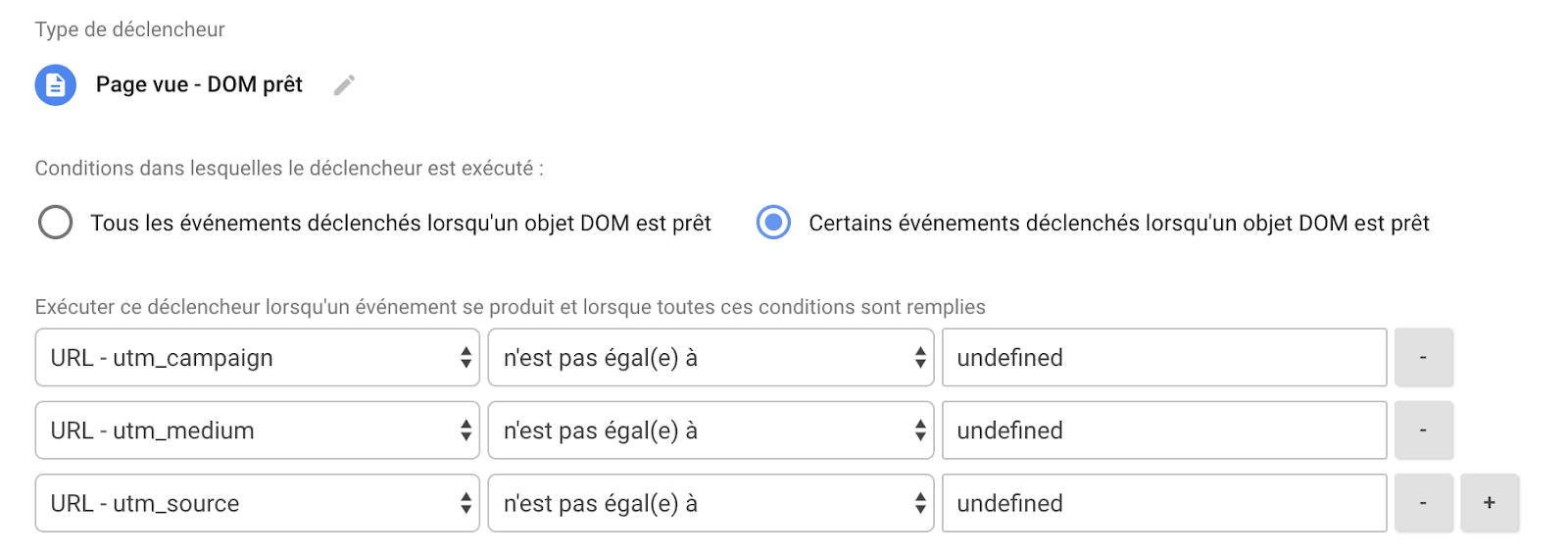The height and width of the screenshot is (555, 1568).
Task: Add a new condition with the plus button
Action: click(x=1490, y=503)
